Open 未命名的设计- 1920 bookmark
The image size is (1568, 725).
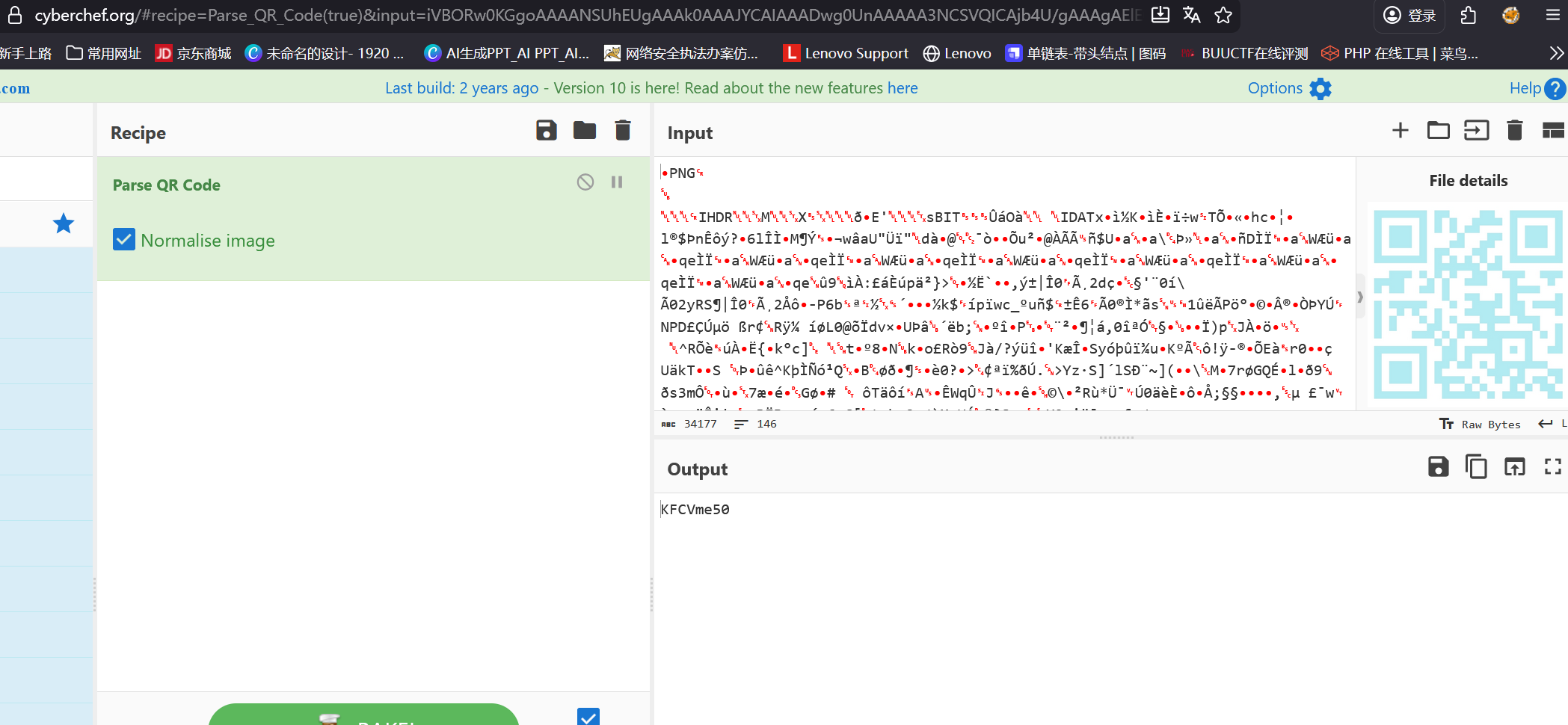[325, 53]
